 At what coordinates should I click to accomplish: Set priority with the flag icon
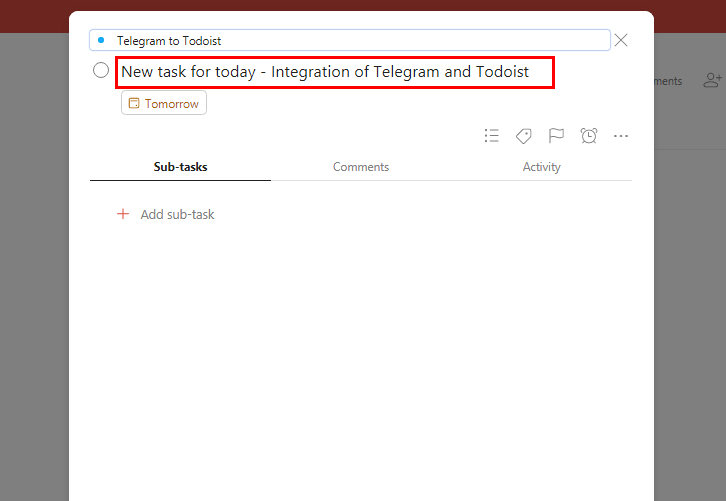[556, 136]
